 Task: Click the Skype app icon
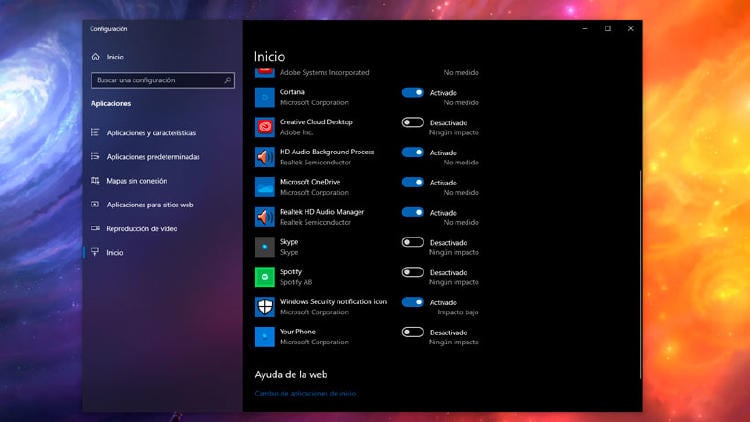264,247
